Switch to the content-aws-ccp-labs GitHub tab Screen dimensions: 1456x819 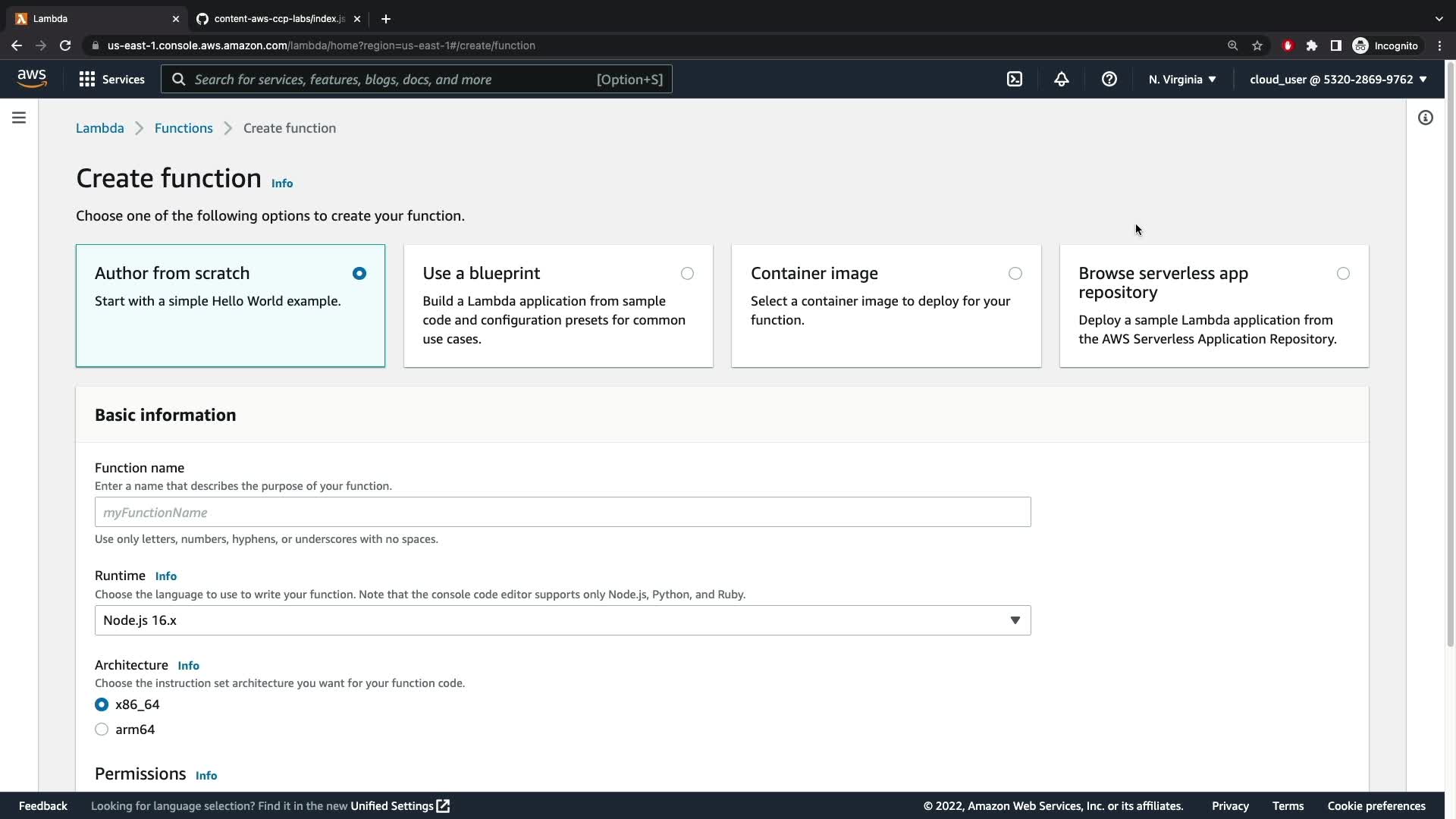(x=278, y=19)
